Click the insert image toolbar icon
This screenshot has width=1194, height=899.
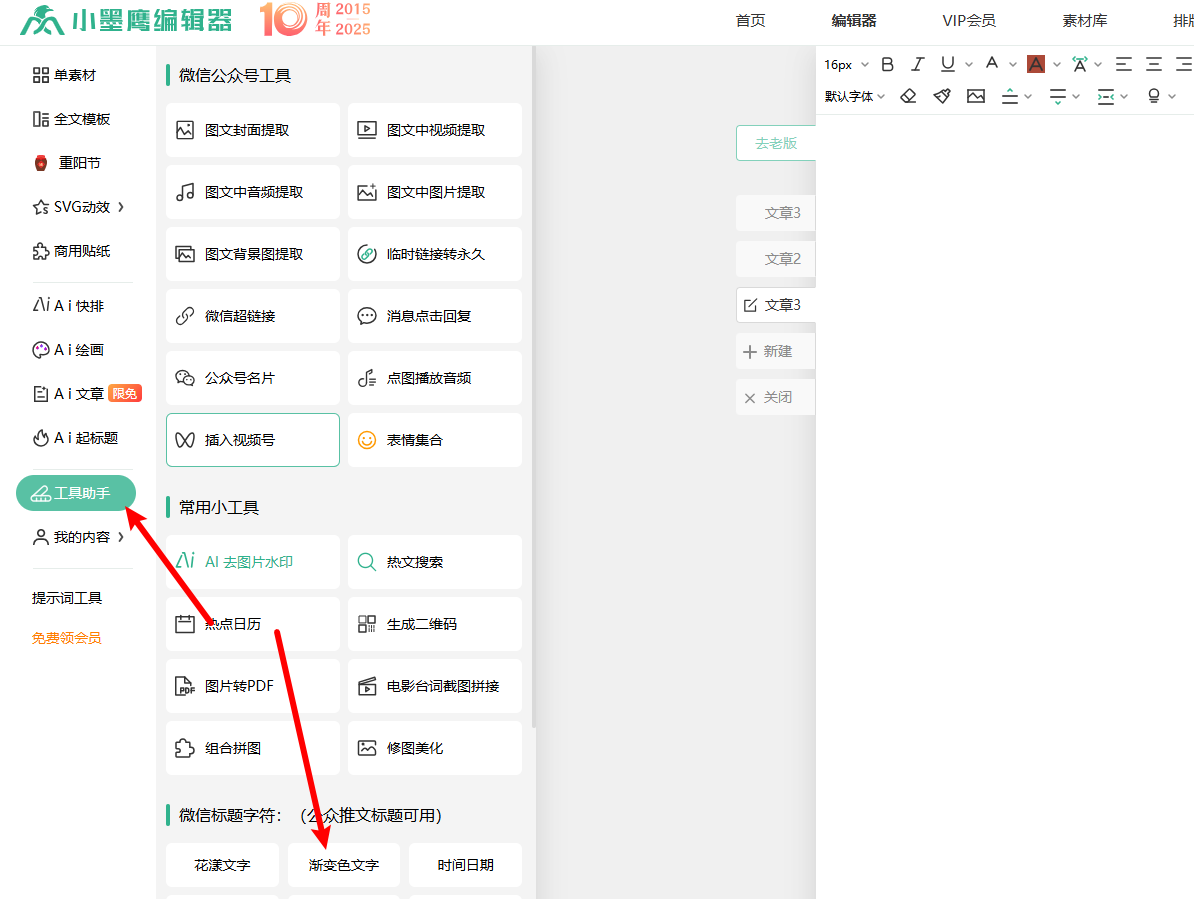tap(976, 96)
